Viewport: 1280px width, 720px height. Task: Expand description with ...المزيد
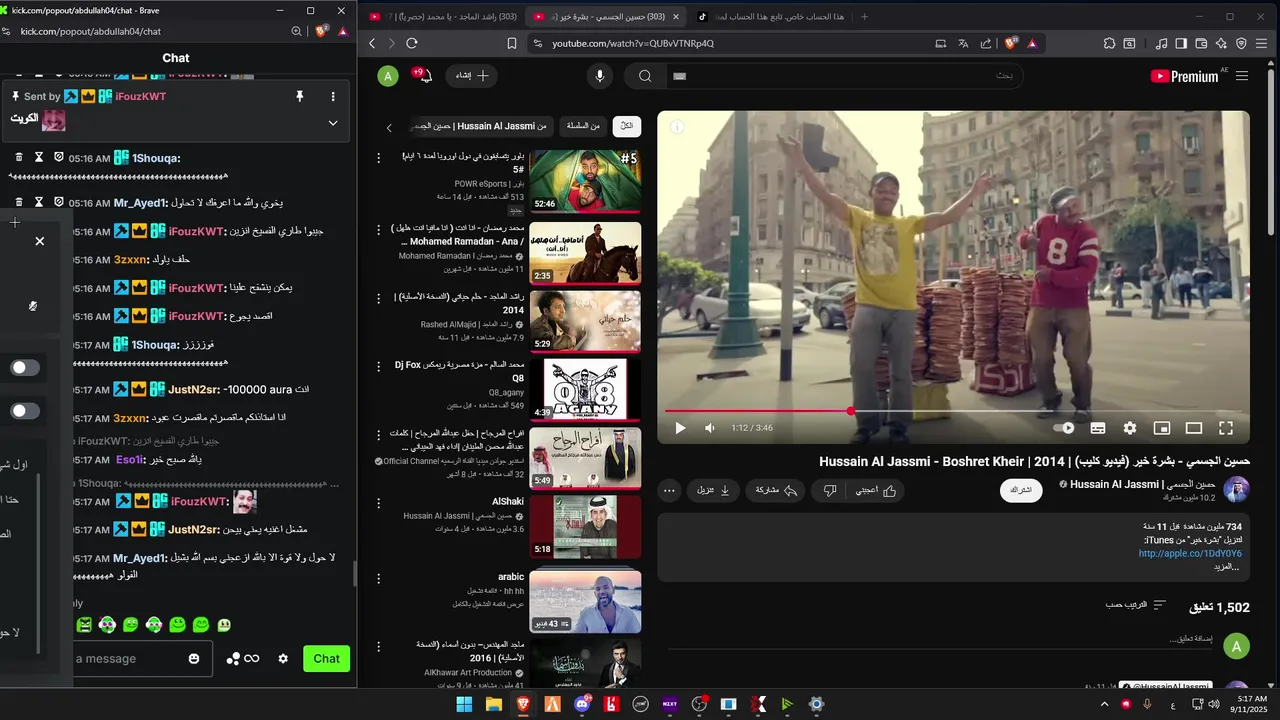(x=1226, y=567)
